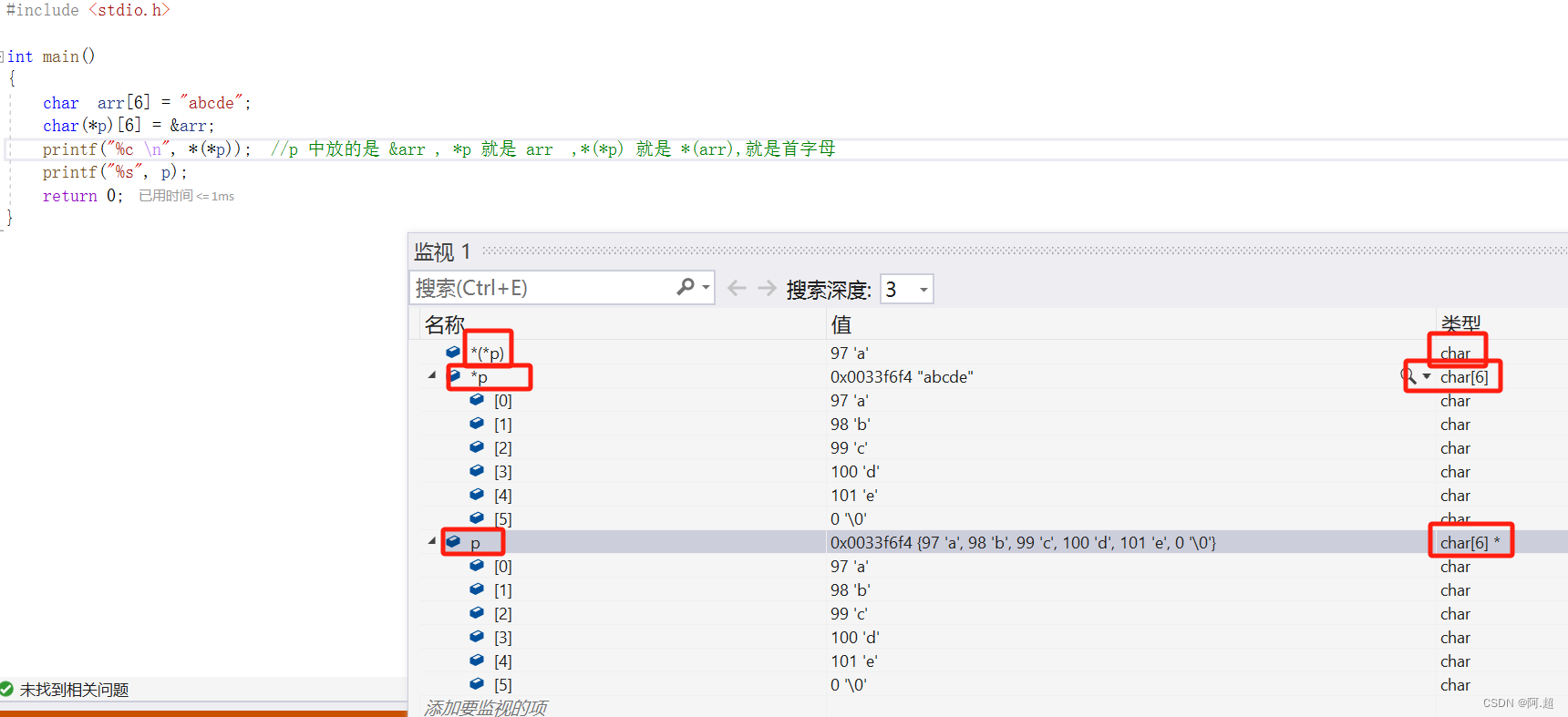This screenshot has height=717, width=1568.
Task: Click the value 0x0033f6f4 "abcde"
Action: pyautogui.click(x=902, y=376)
